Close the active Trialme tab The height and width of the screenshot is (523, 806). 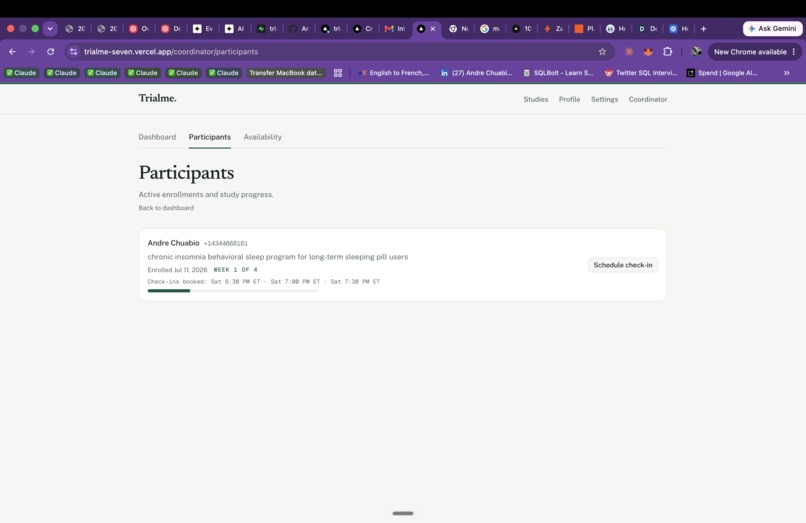point(433,29)
